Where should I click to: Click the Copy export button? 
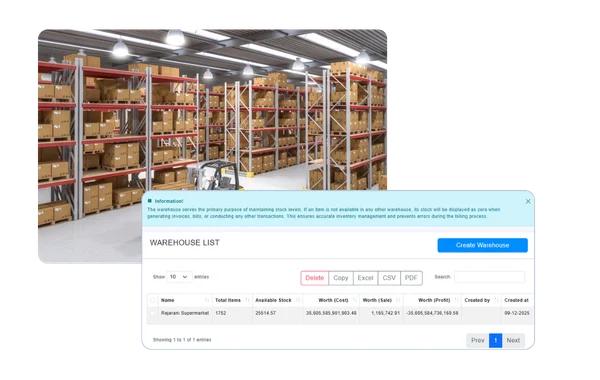coord(341,278)
